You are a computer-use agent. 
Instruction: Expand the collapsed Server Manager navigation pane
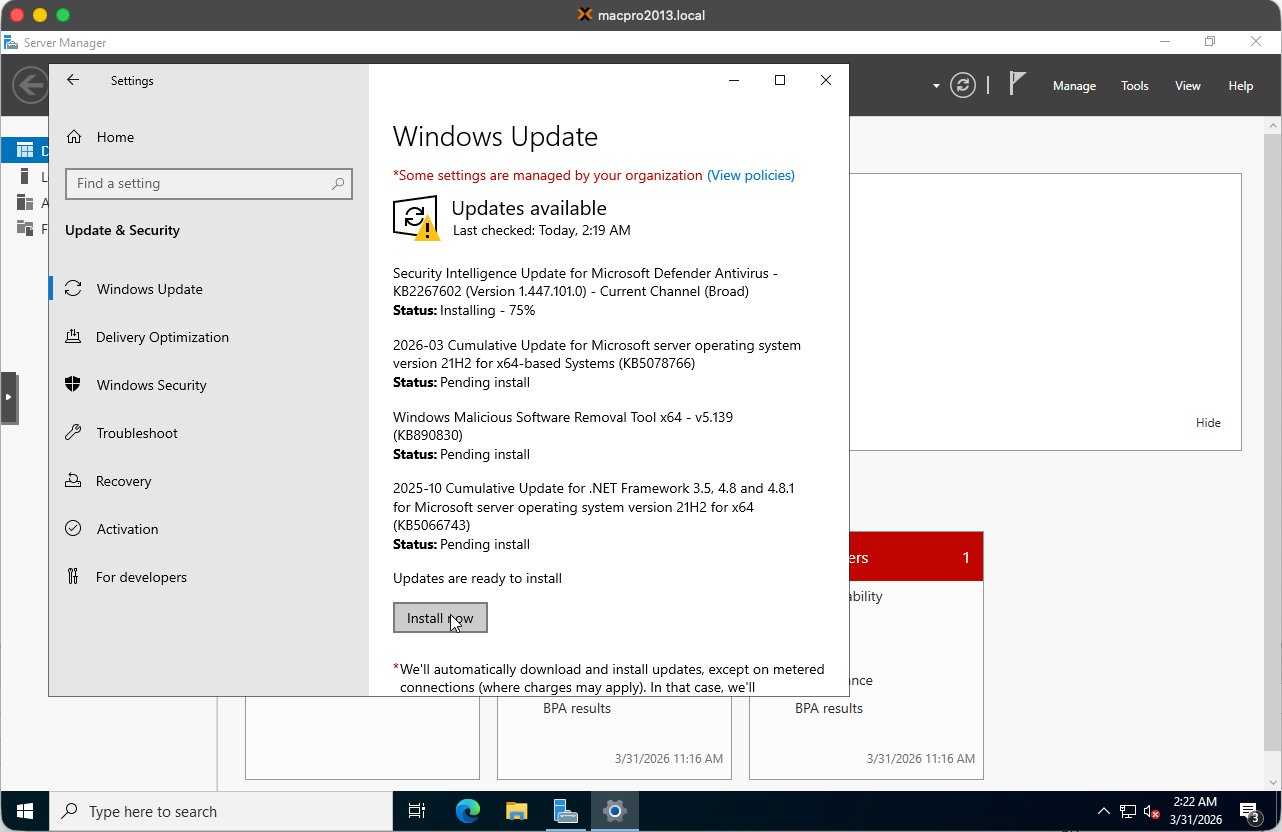[x=11, y=397]
